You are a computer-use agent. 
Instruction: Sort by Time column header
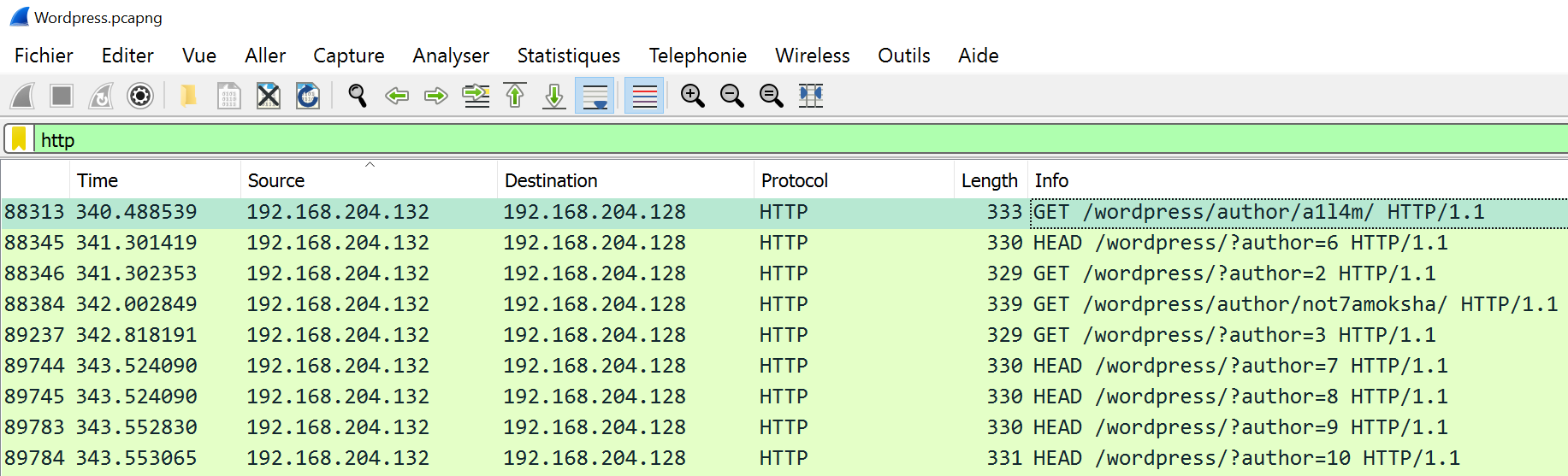[x=155, y=180]
